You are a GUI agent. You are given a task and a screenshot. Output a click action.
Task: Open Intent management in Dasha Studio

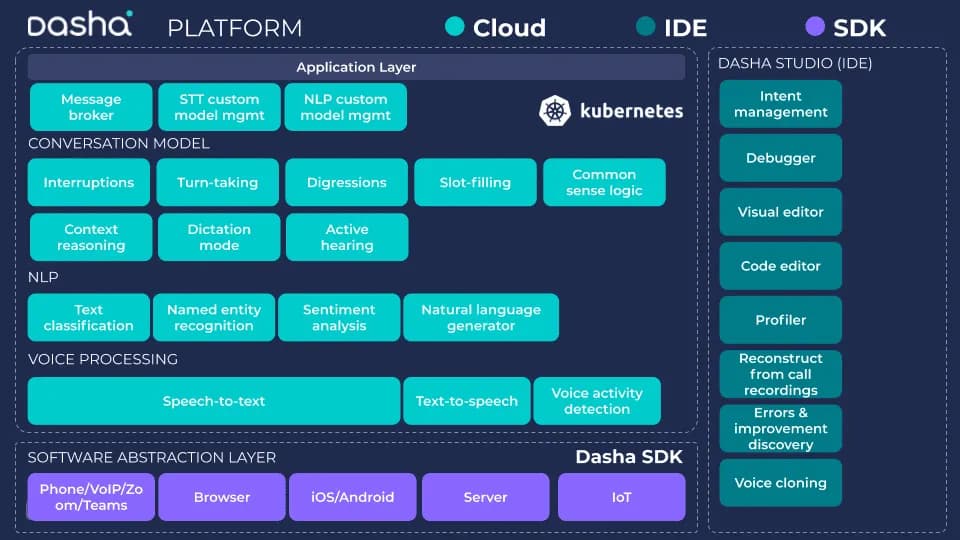click(781, 104)
